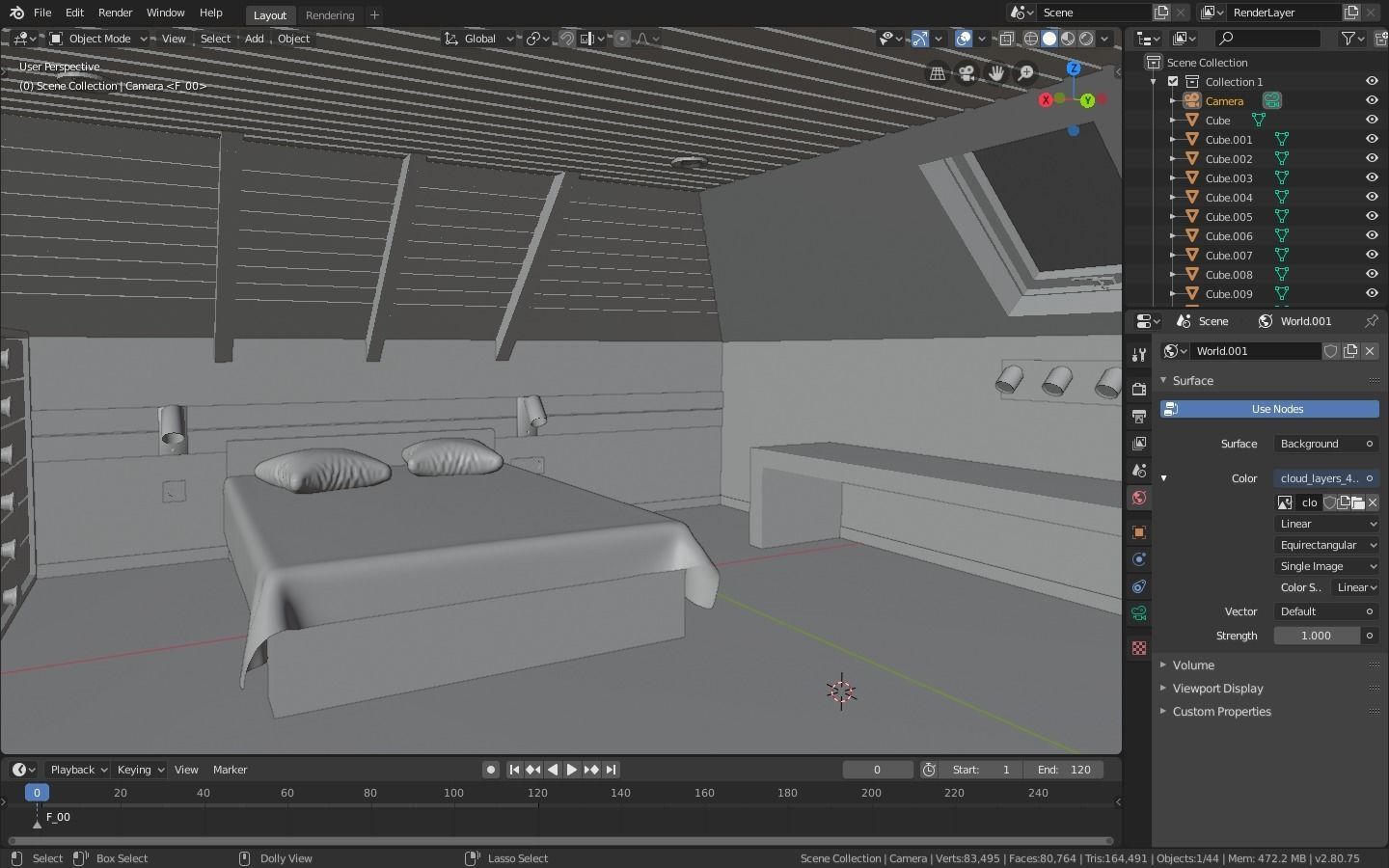
Task: Adjust the Strength value field
Action: pos(1317,636)
